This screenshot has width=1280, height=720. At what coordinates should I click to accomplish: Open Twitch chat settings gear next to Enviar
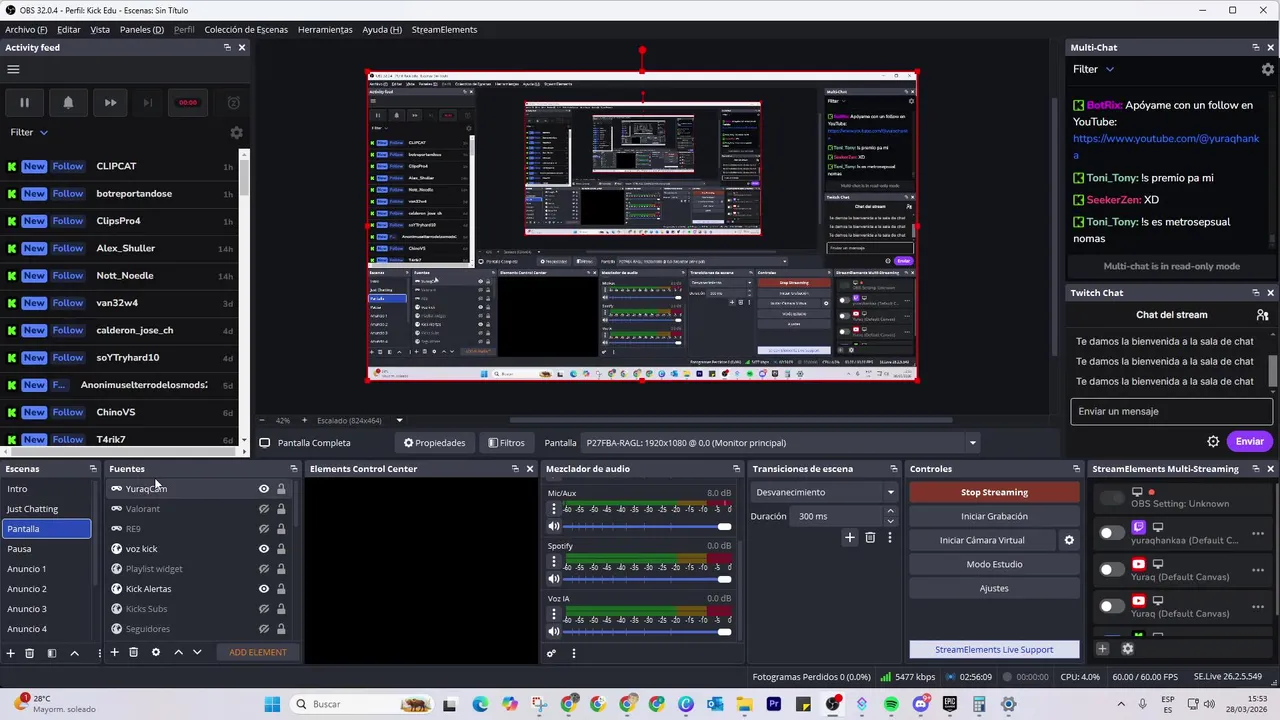1213,441
